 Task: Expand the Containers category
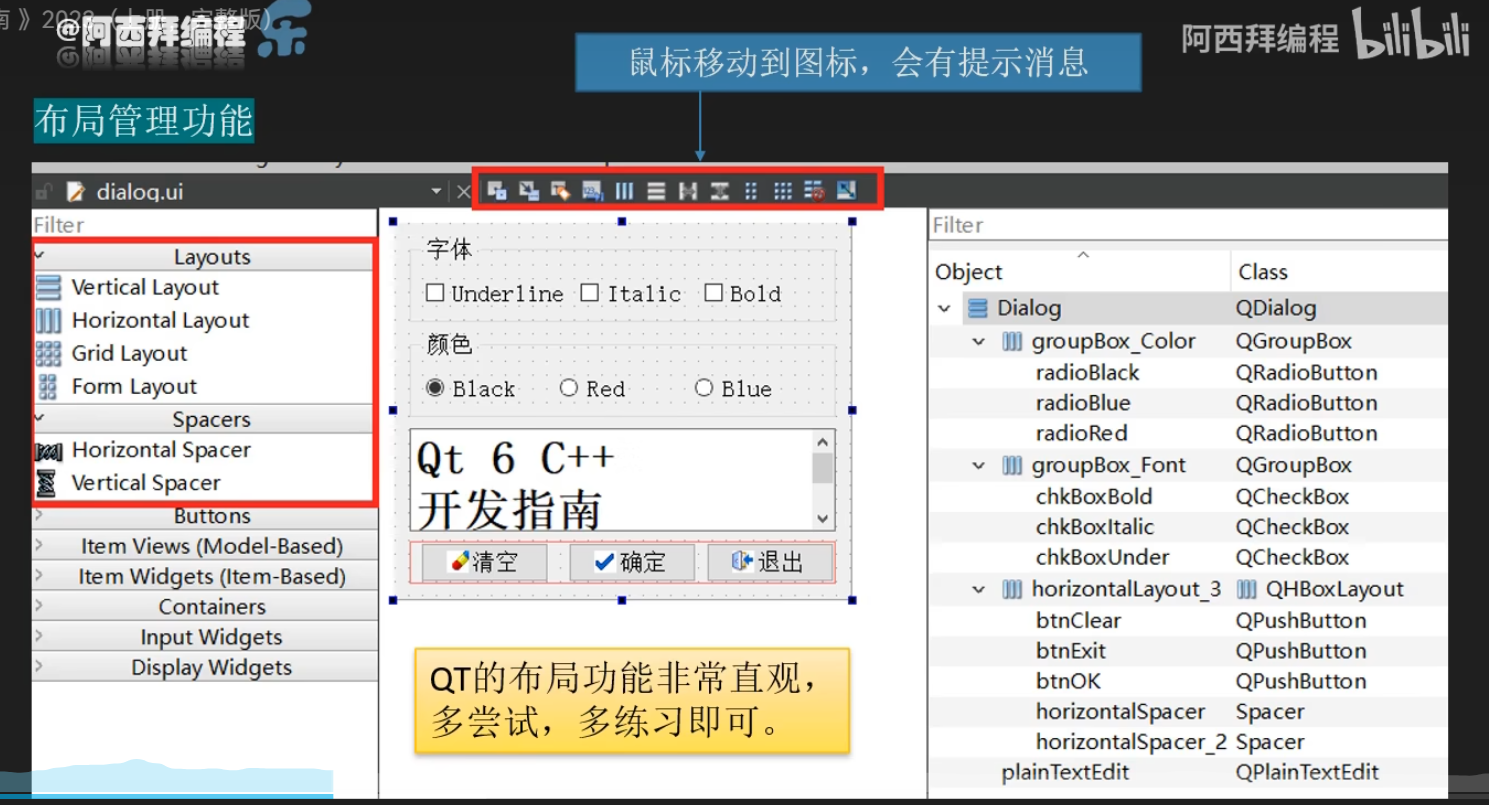(x=40, y=606)
